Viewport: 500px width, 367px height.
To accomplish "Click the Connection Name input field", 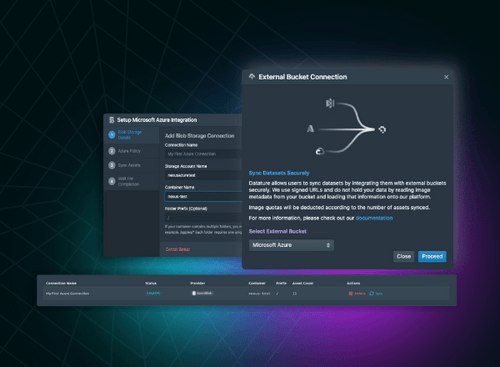I will tap(203, 154).
